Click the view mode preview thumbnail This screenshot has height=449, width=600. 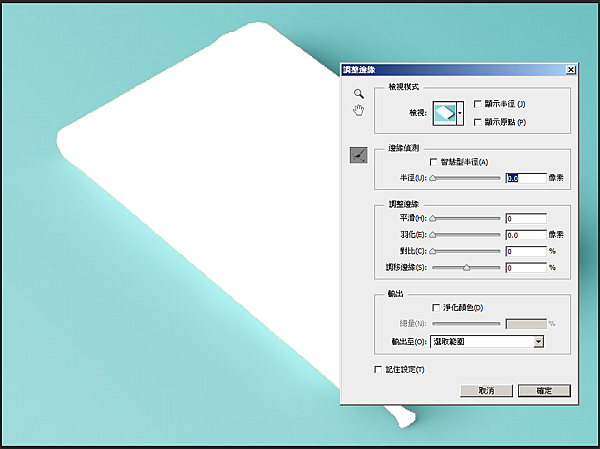(445, 113)
